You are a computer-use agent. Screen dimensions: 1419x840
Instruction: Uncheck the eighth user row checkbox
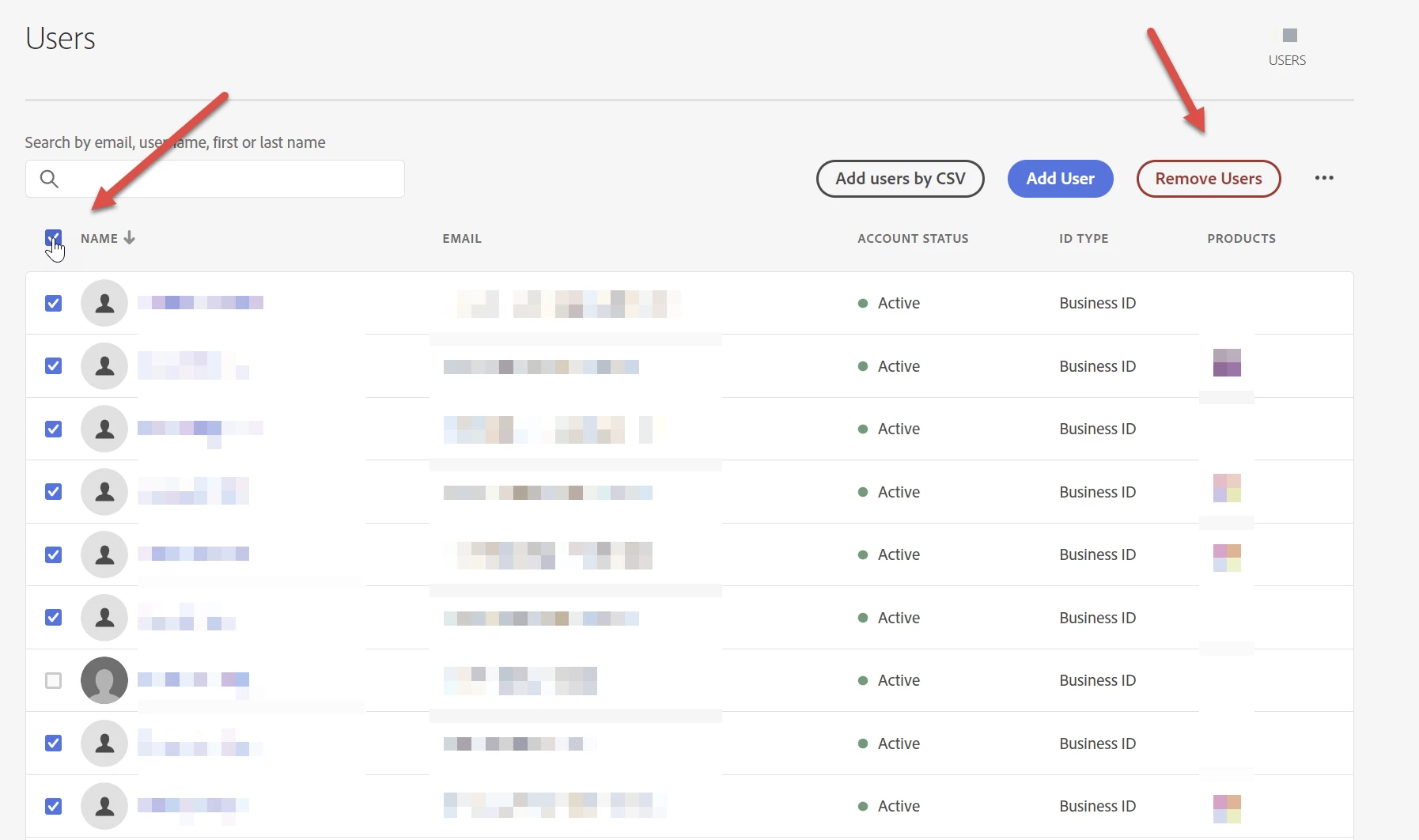point(53,743)
